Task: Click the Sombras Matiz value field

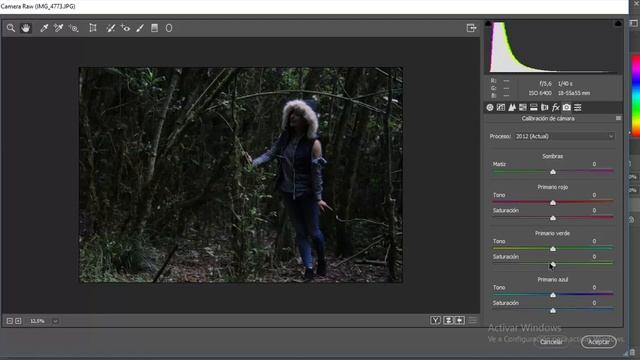Action: [x=594, y=164]
